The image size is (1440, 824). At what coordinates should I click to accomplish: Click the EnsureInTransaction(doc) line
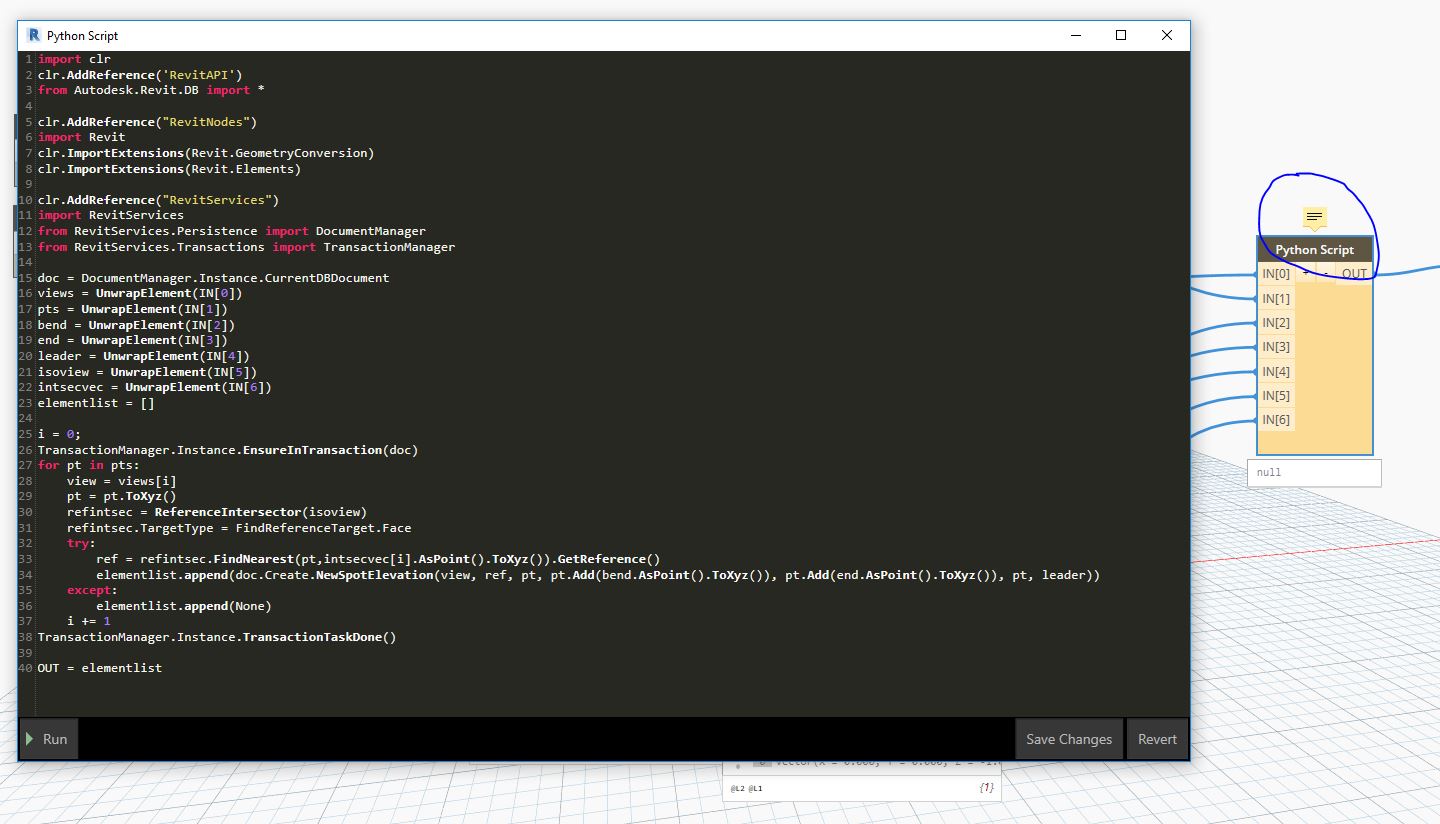228,450
